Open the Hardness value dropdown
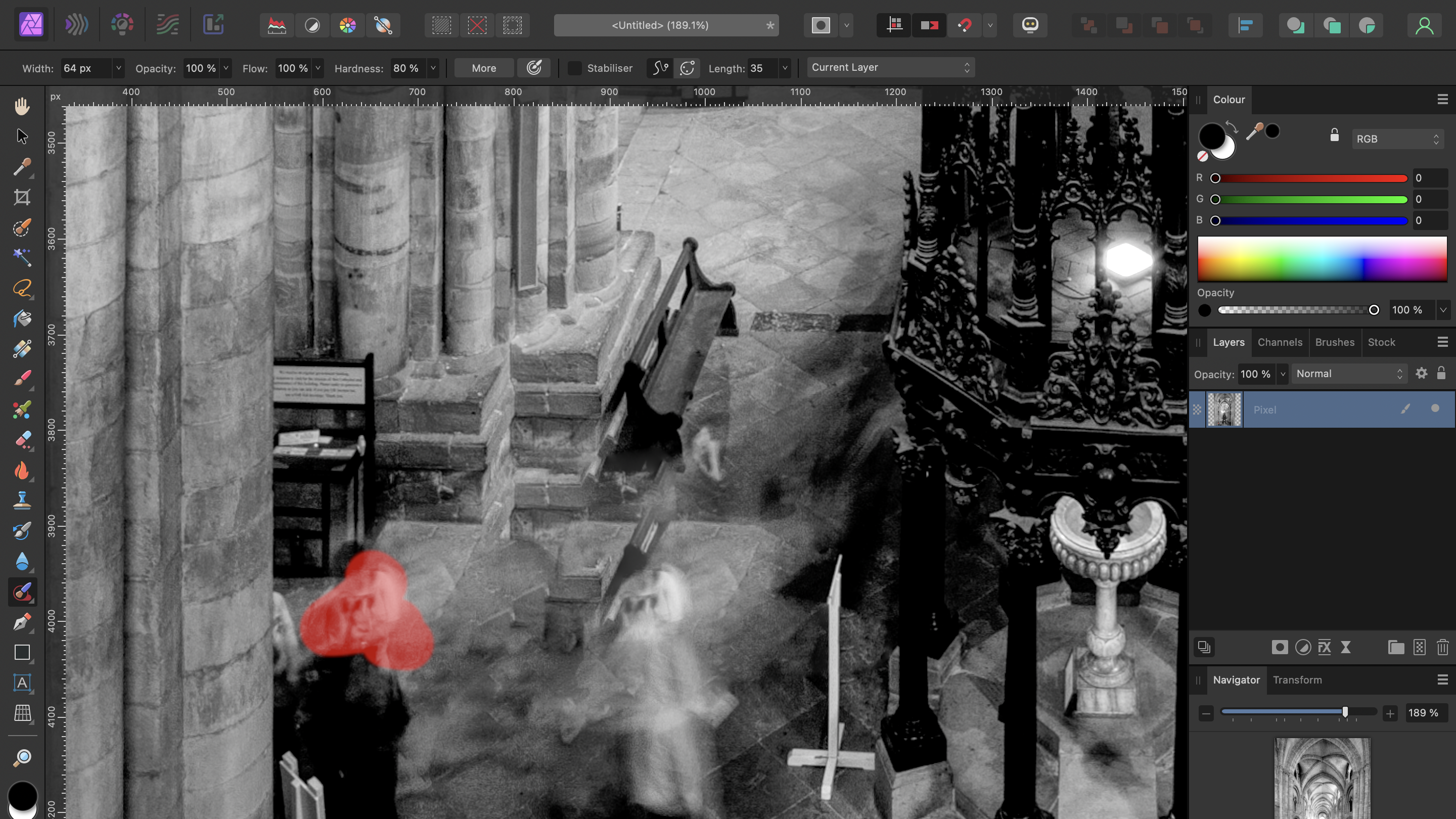The height and width of the screenshot is (819, 1456). [x=433, y=68]
